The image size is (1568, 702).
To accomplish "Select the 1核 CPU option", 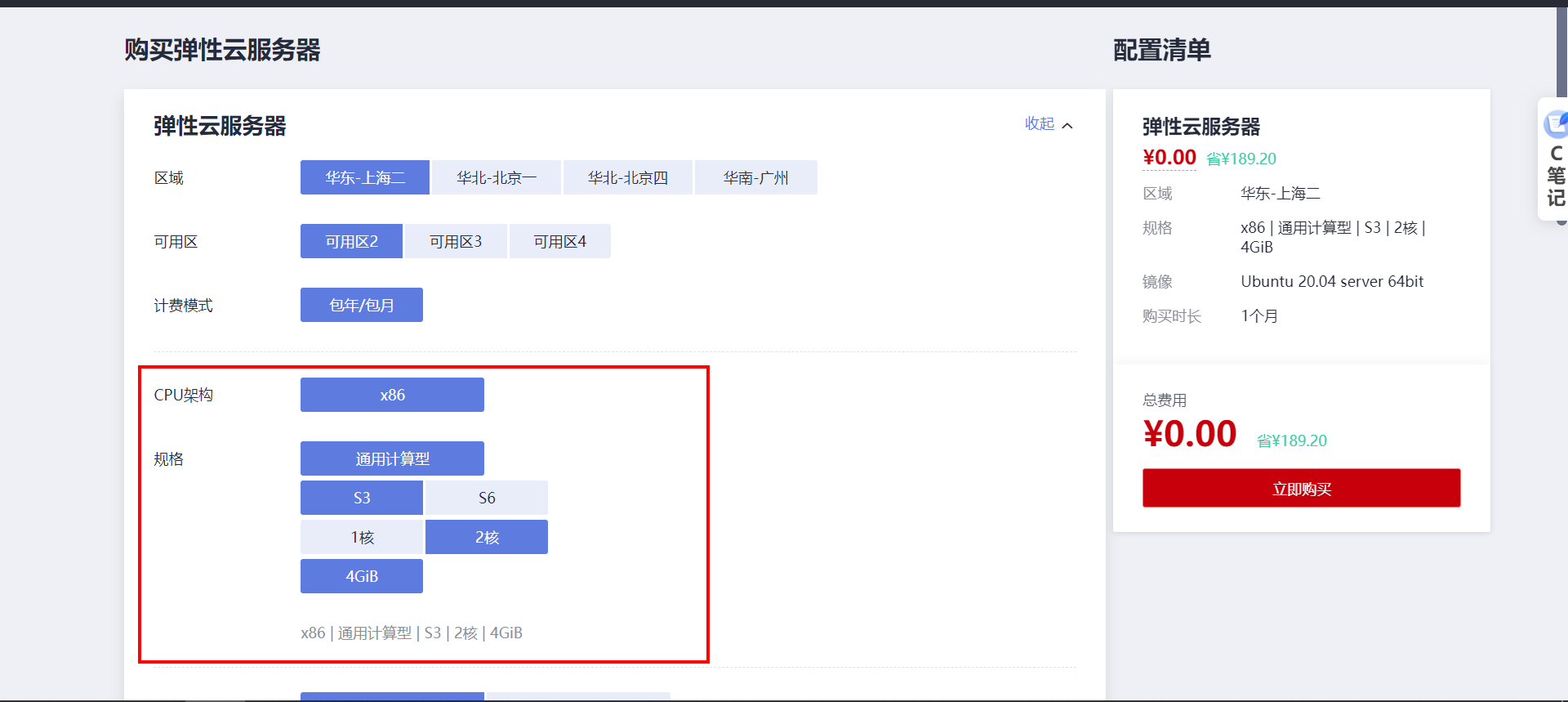I will (362, 537).
